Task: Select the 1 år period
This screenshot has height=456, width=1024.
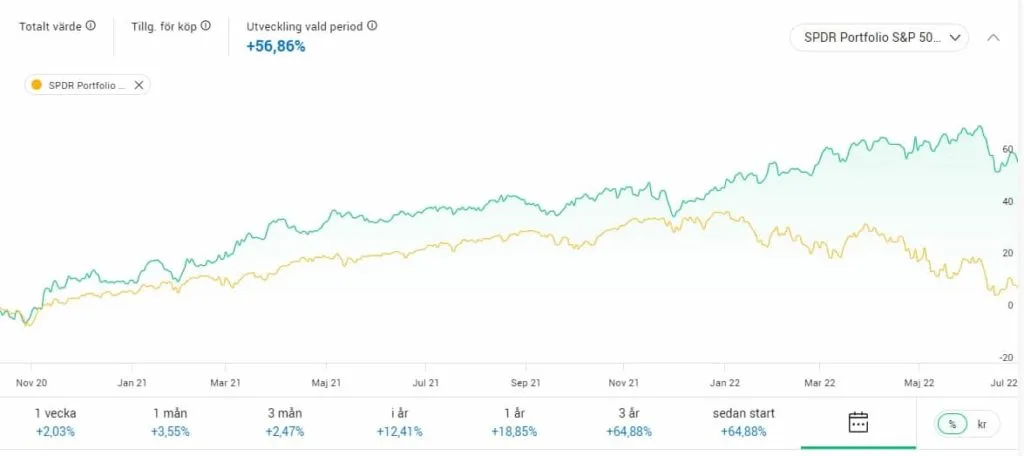Action: pos(515,422)
